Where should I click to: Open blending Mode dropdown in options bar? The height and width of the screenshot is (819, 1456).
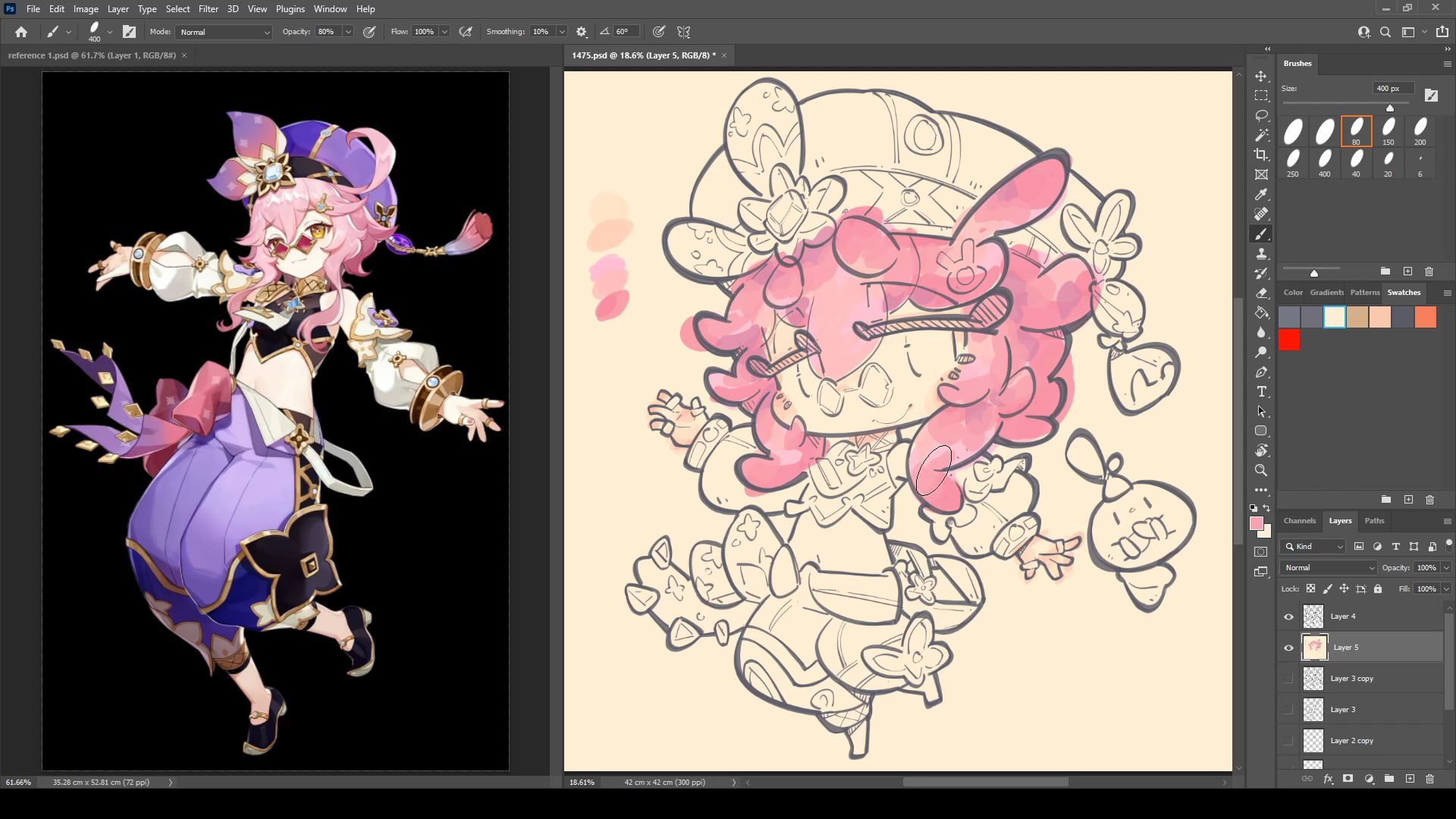[224, 32]
